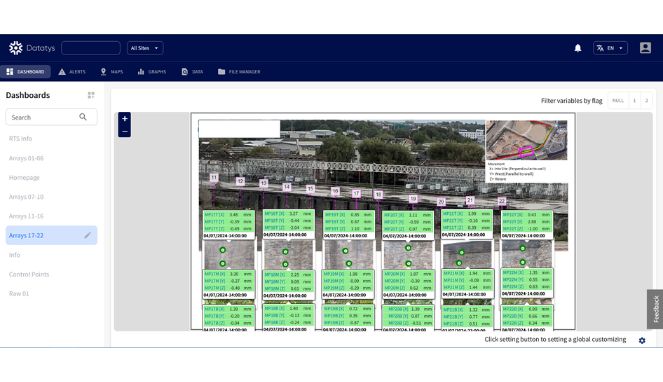Select the Arrays 17-22 dashboard
Screen dimensions: 663x382
tap(51, 235)
